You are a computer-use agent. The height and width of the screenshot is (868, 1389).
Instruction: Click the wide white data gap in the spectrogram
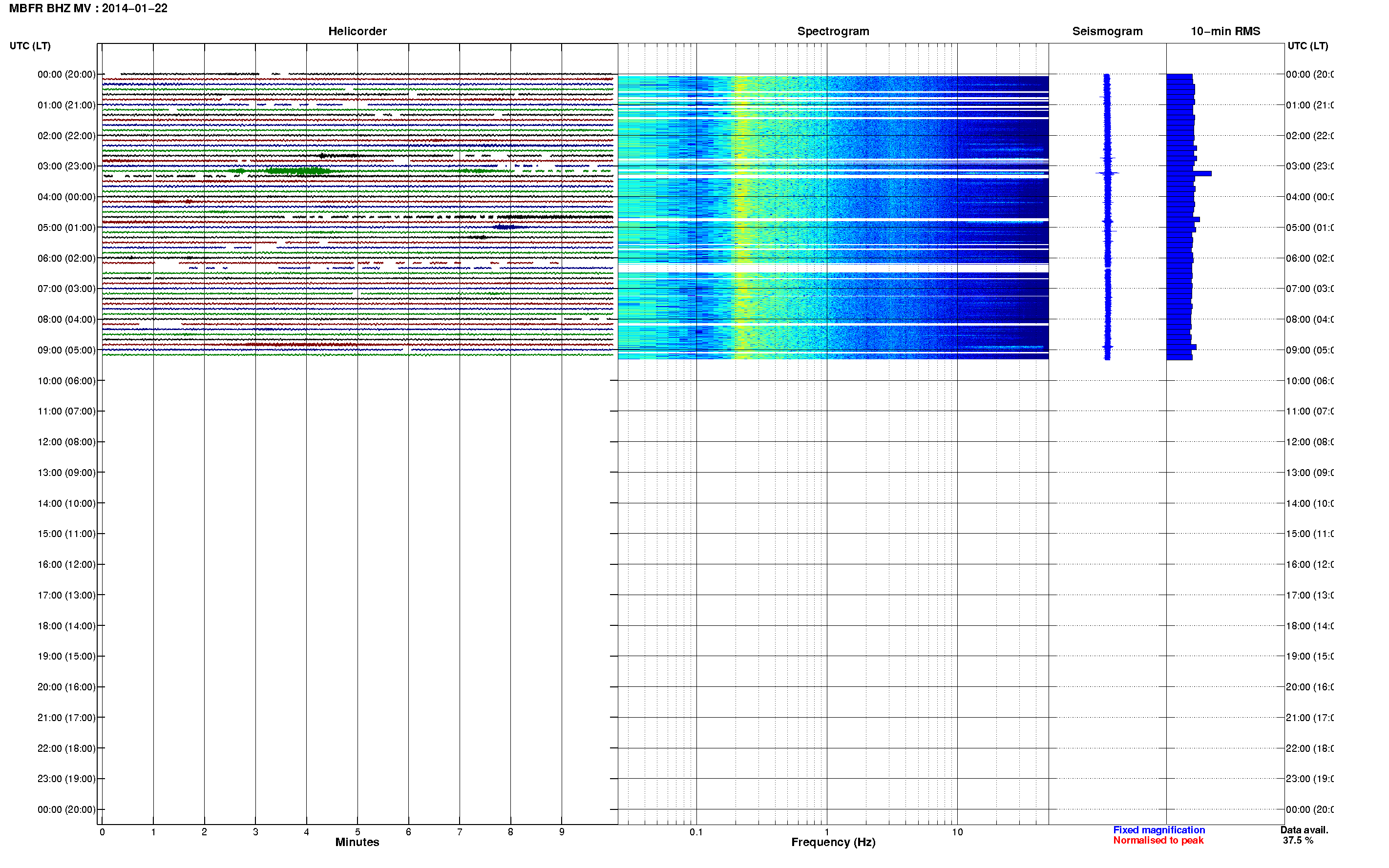click(x=833, y=268)
